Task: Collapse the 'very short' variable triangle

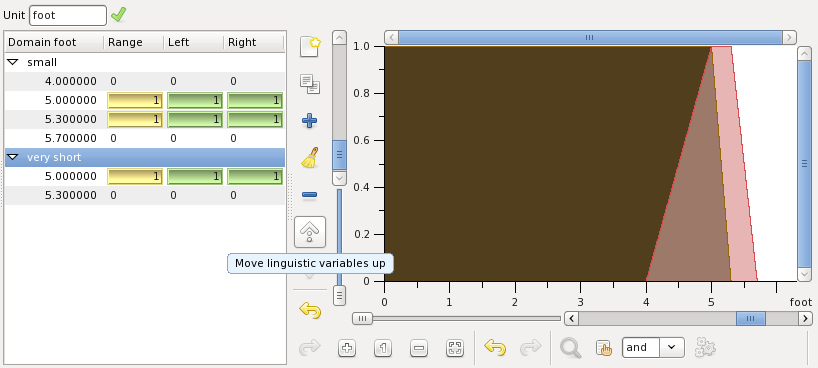Action: click(x=13, y=157)
